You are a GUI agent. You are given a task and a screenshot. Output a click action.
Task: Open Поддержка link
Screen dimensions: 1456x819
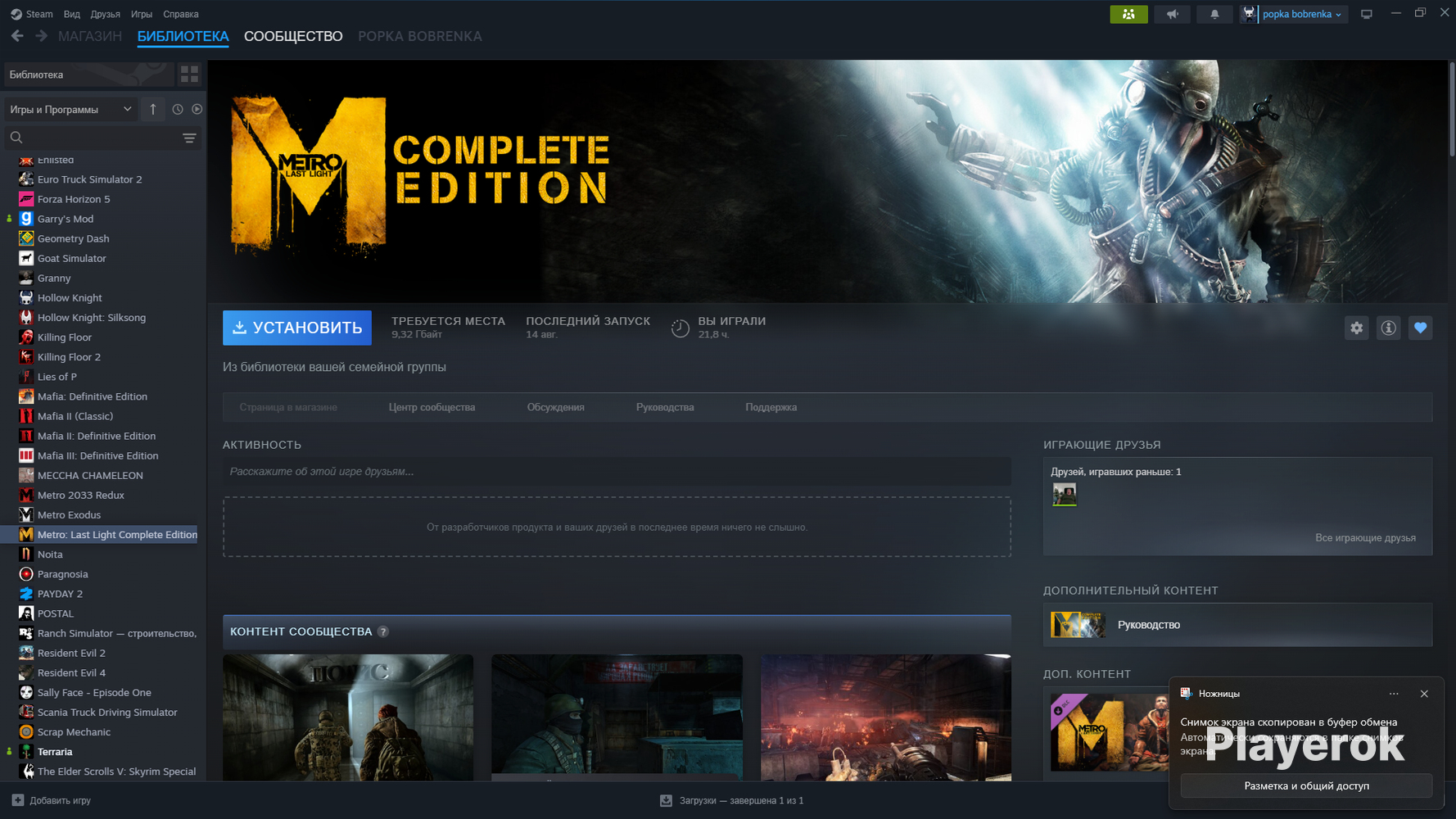pyautogui.click(x=771, y=407)
